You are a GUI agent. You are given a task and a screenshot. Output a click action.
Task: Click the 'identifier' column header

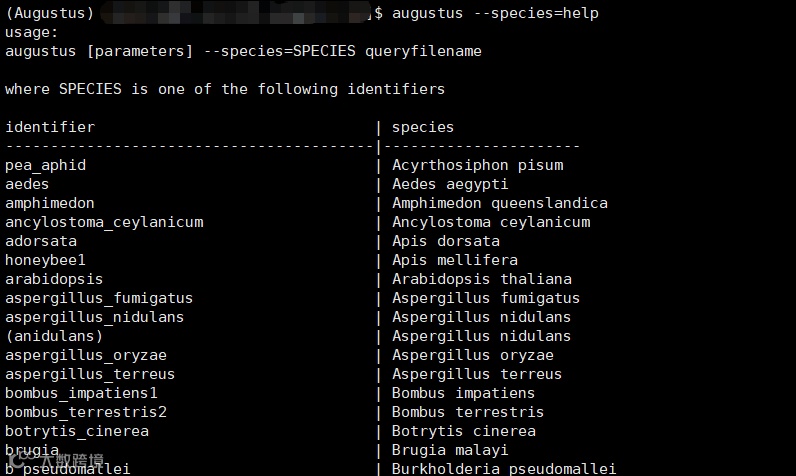[50, 127]
